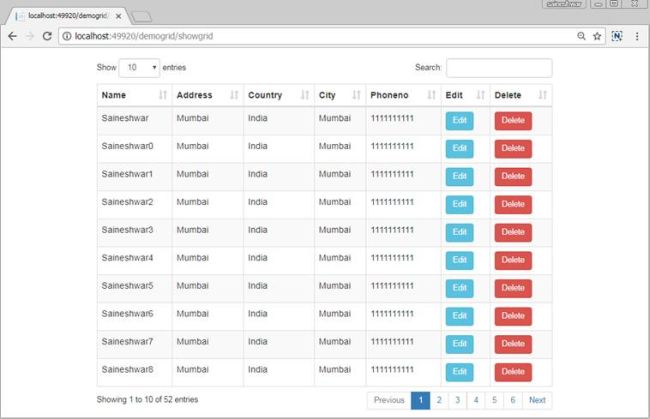Sort by Address column sort icon
The width and height of the screenshot is (650, 419).
(x=234, y=95)
